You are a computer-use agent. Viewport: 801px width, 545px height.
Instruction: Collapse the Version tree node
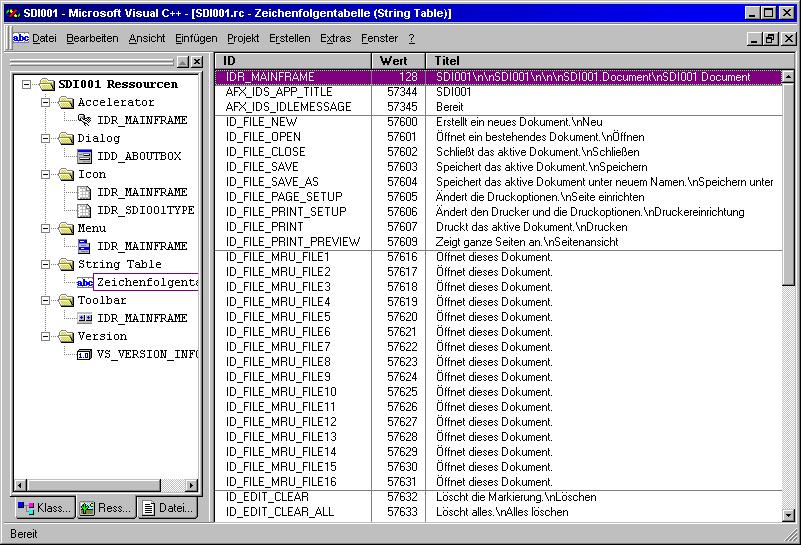point(45,336)
